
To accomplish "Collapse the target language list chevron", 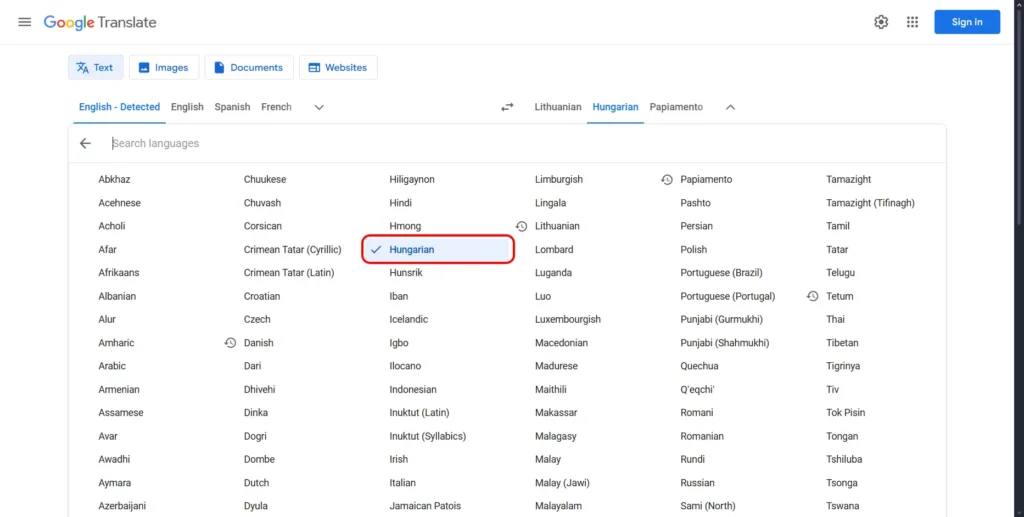I will tap(730, 107).
